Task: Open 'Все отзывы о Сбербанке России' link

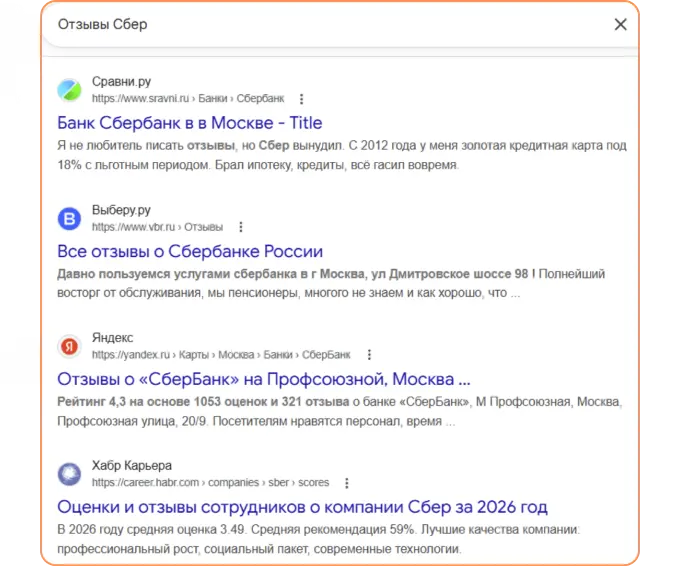Action: point(190,251)
